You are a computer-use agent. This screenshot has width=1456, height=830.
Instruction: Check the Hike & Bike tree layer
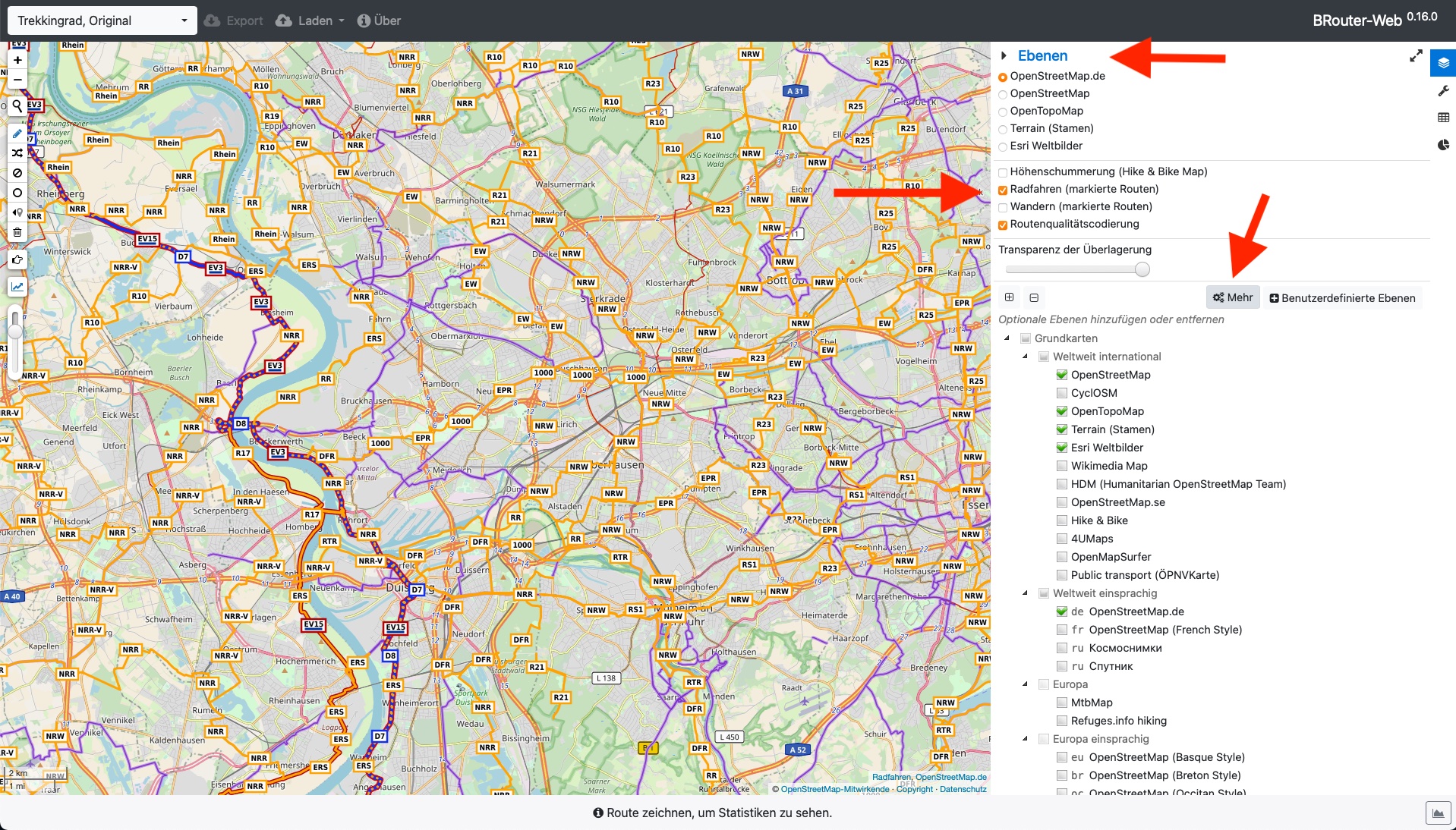pos(1062,520)
